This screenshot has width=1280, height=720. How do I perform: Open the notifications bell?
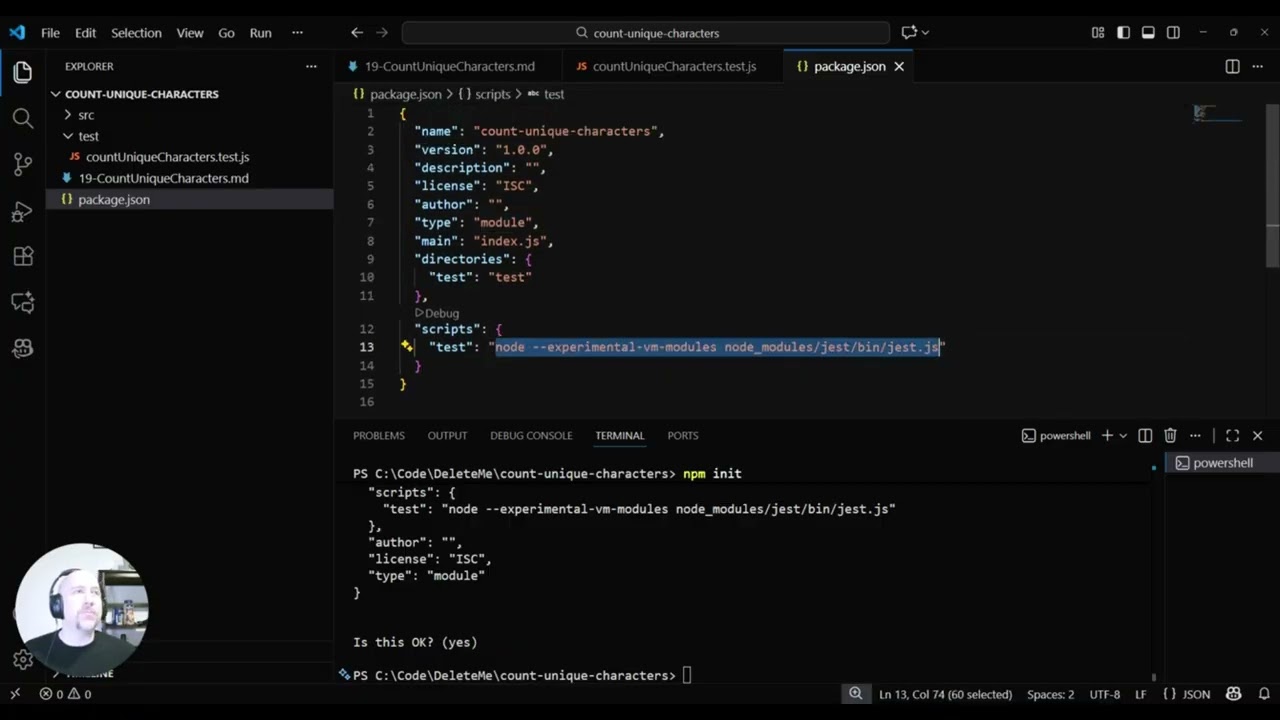1264,694
